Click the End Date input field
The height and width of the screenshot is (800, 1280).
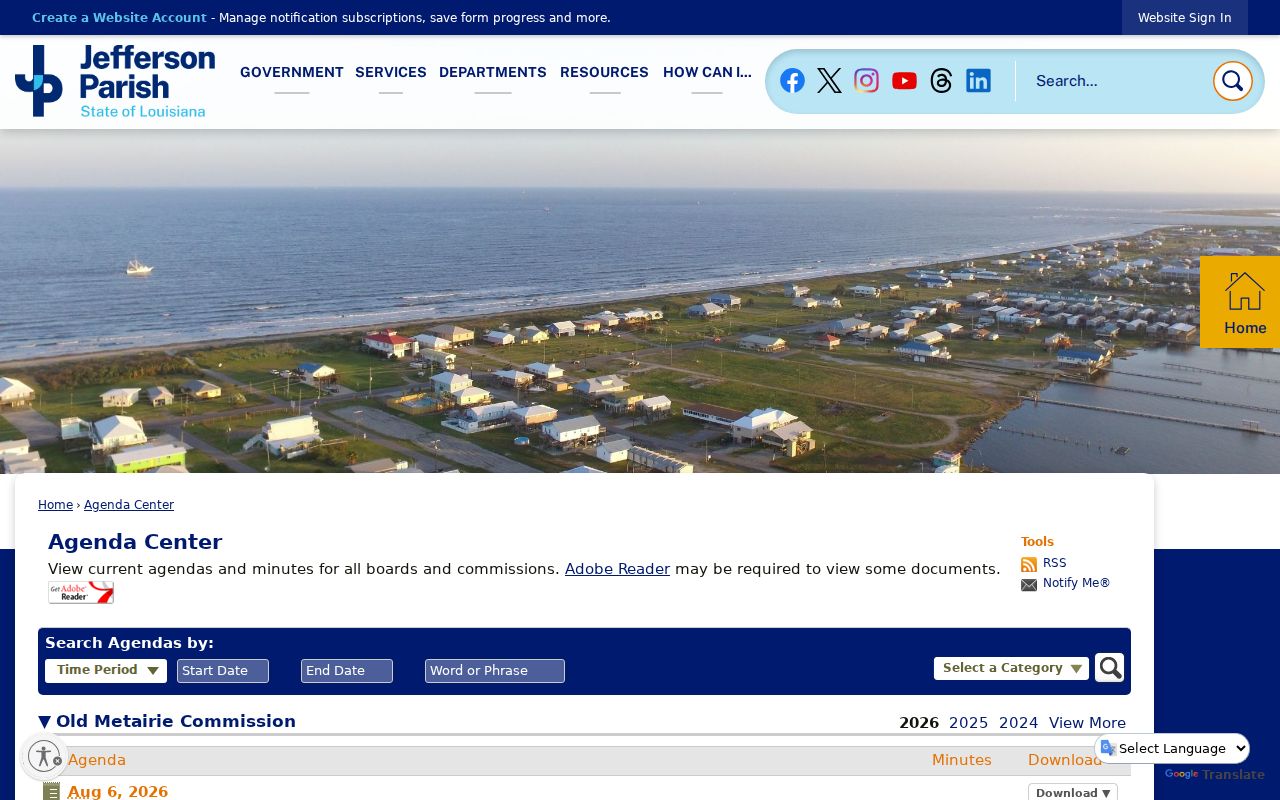347,671
